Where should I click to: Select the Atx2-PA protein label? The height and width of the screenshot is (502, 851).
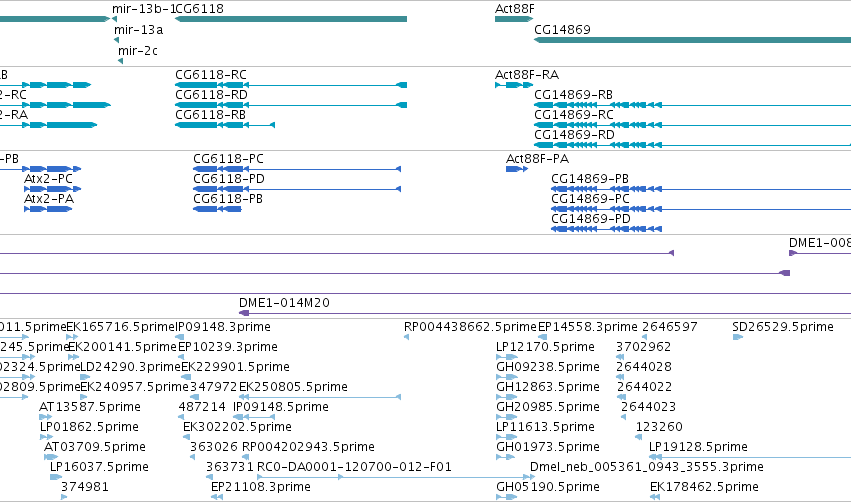pyautogui.click(x=49, y=199)
